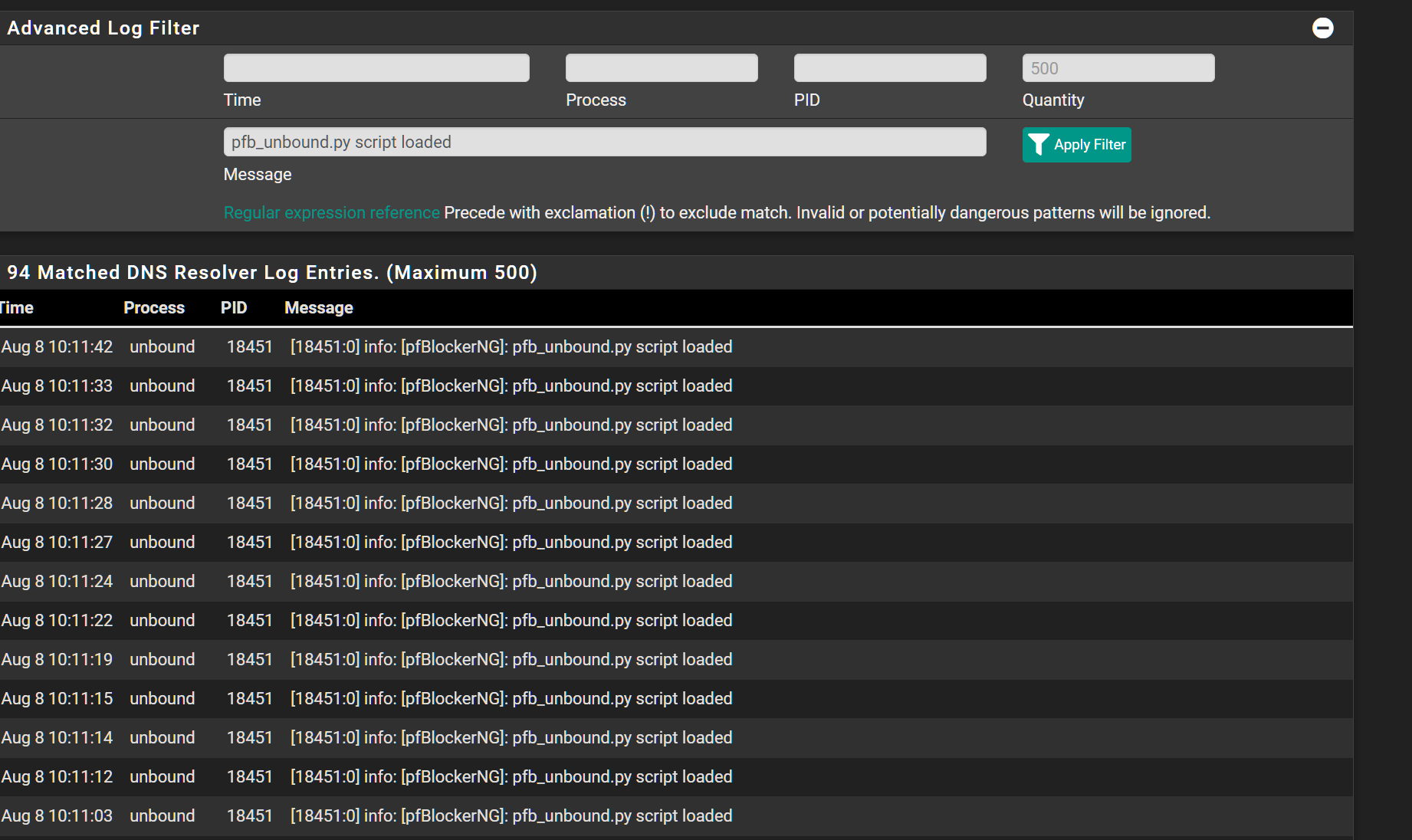Select log time Aug 8 10:11:30
The height and width of the screenshot is (840, 1412).
pyautogui.click(x=57, y=464)
